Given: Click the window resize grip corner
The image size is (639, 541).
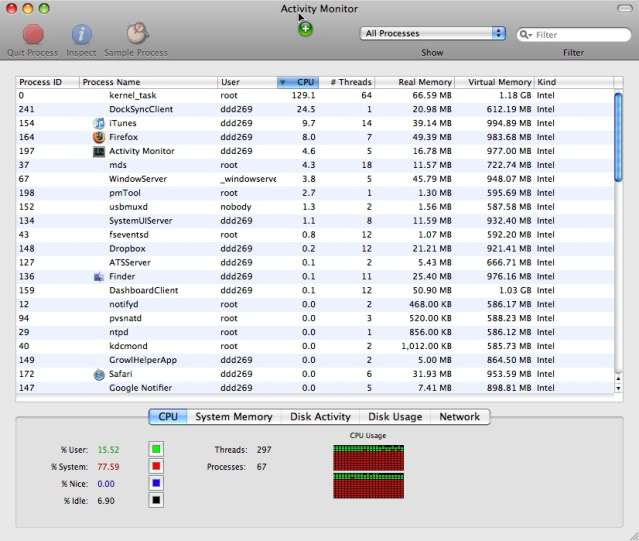Looking at the screenshot, I should (x=634, y=536).
